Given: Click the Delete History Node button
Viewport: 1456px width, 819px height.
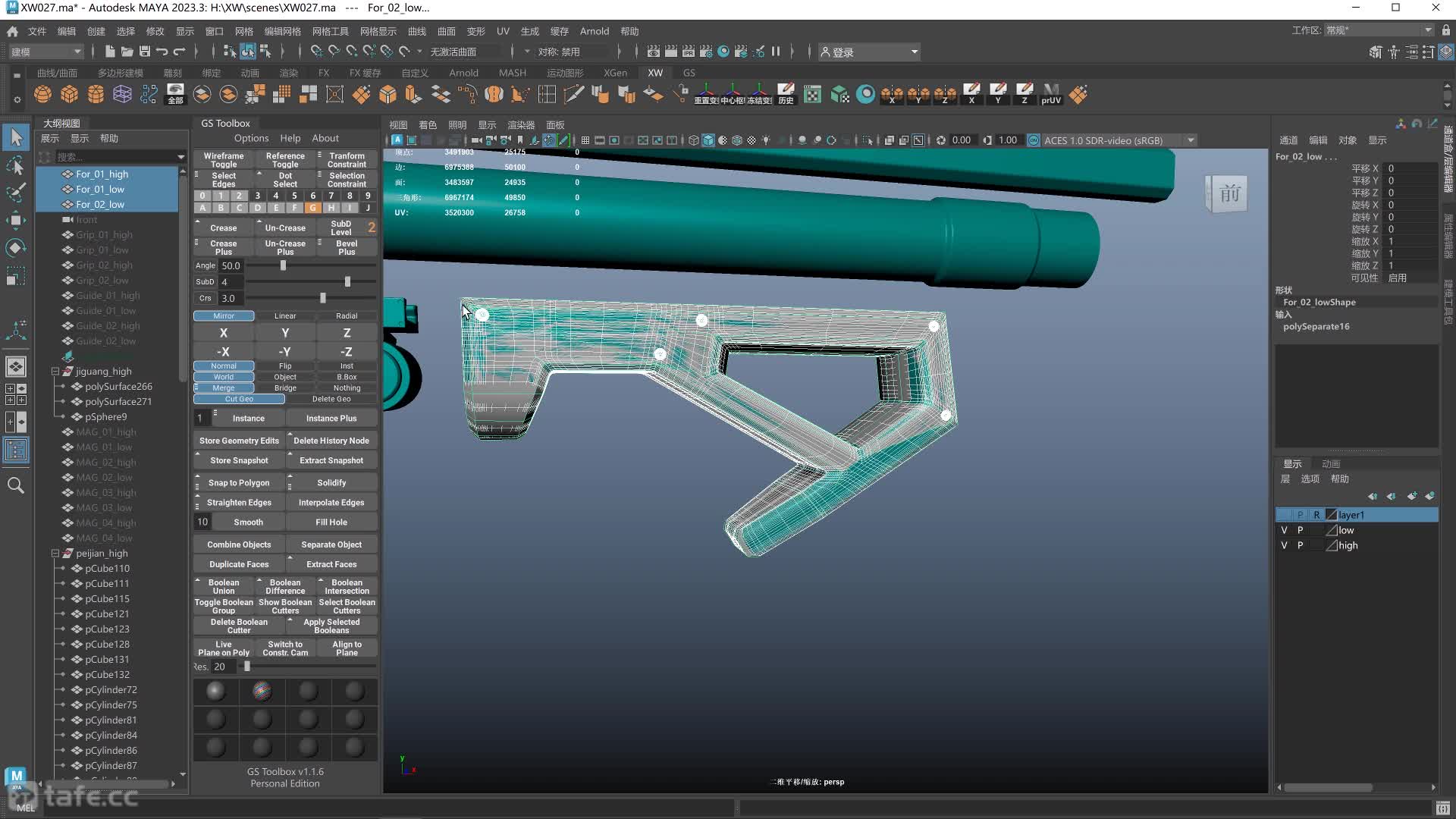Looking at the screenshot, I should point(331,441).
